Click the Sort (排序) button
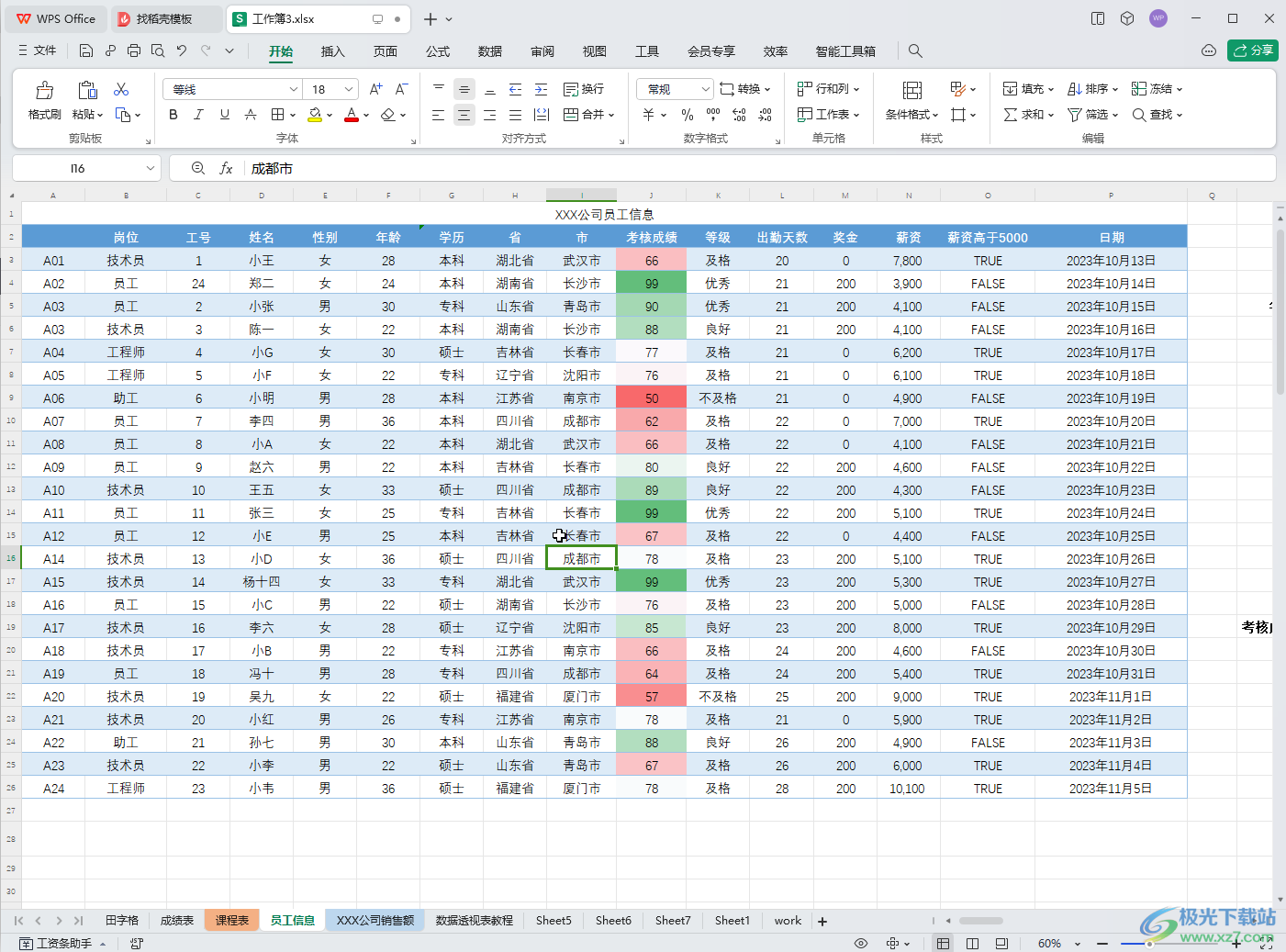Image resolution: width=1286 pixels, height=952 pixels. (1092, 89)
